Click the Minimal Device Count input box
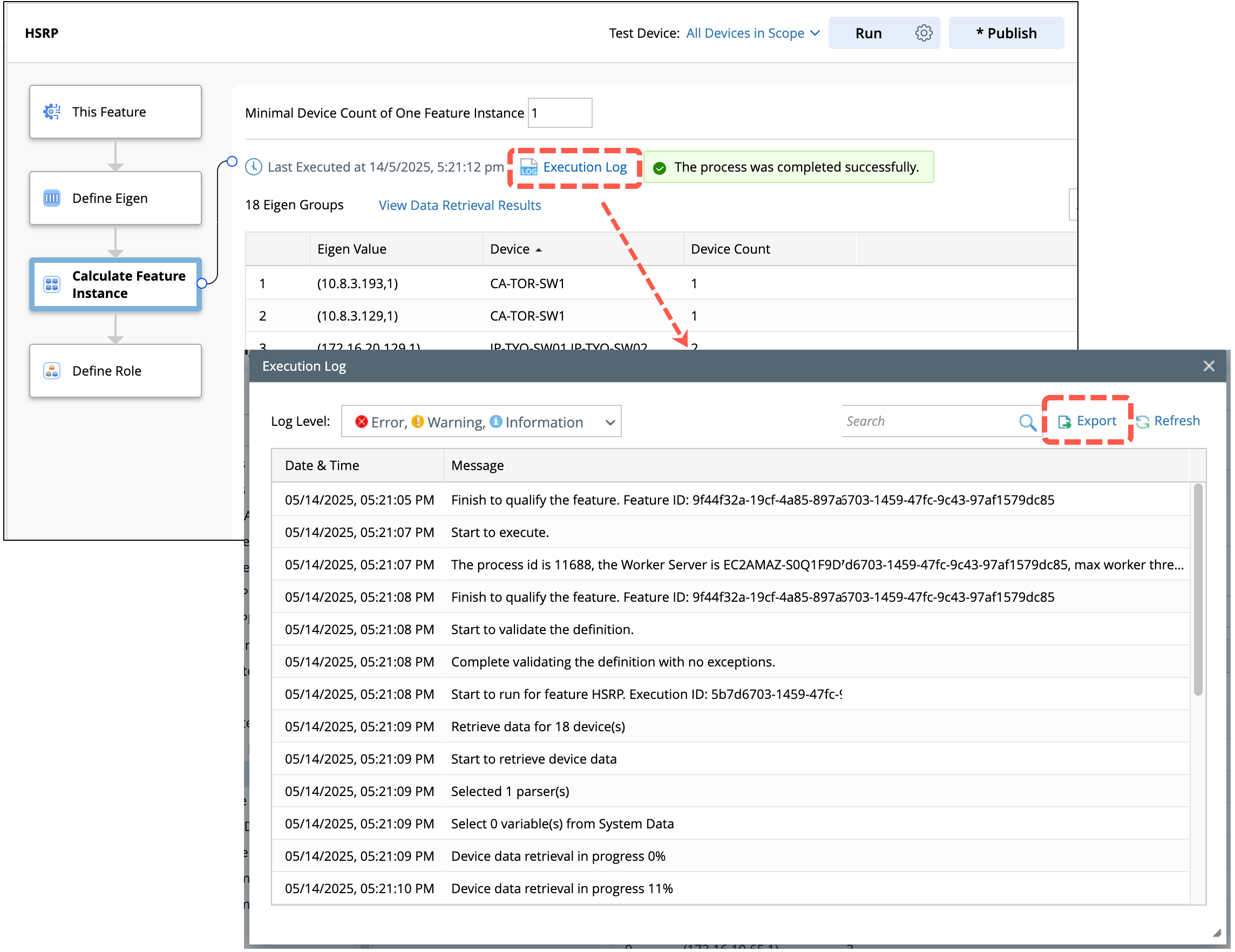This screenshot has height=952, width=1235. pyautogui.click(x=560, y=113)
